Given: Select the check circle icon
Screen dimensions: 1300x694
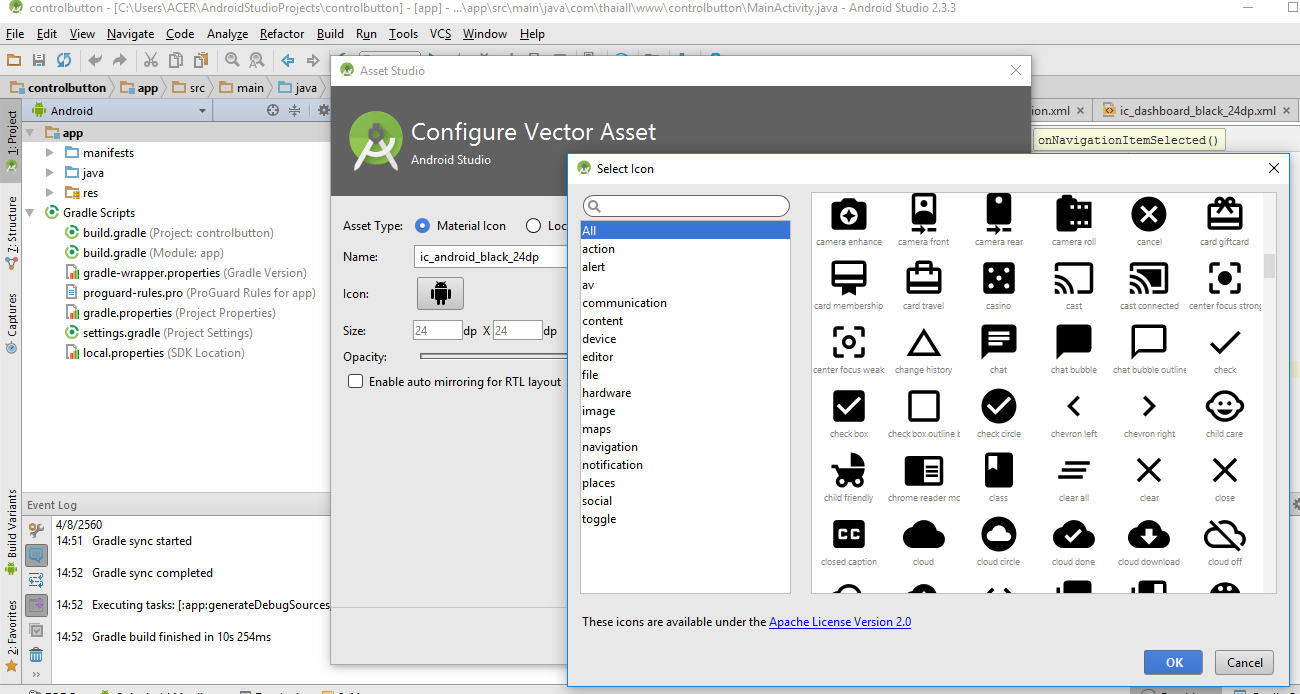Looking at the screenshot, I should (x=998, y=406).
